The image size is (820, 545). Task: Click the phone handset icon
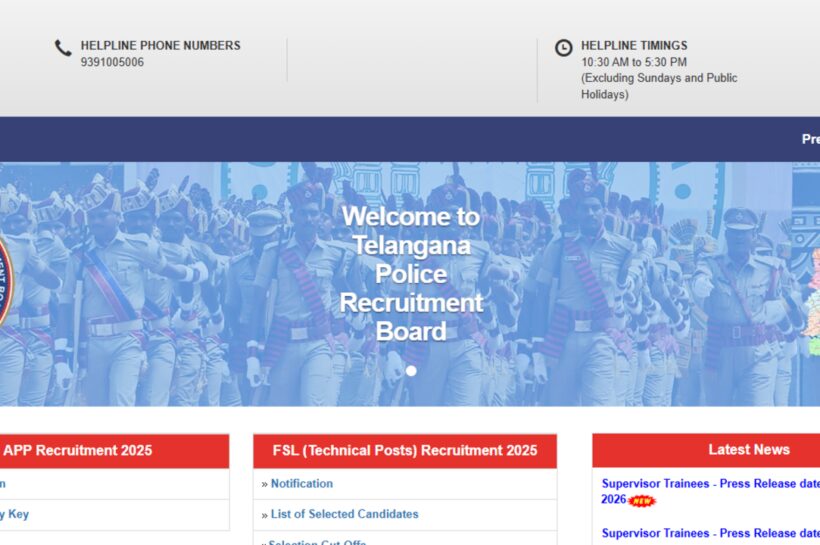tap(63, 48)
